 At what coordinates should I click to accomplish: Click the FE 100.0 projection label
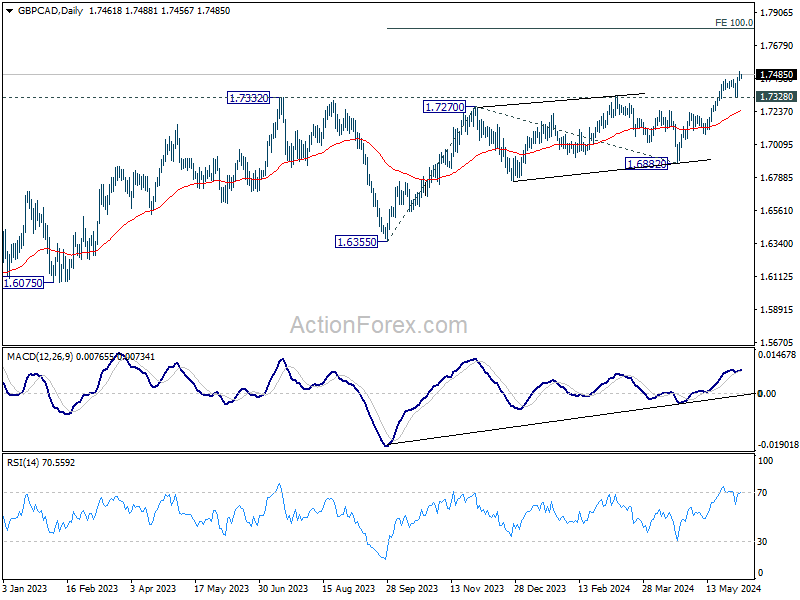[x=734, y=22]
